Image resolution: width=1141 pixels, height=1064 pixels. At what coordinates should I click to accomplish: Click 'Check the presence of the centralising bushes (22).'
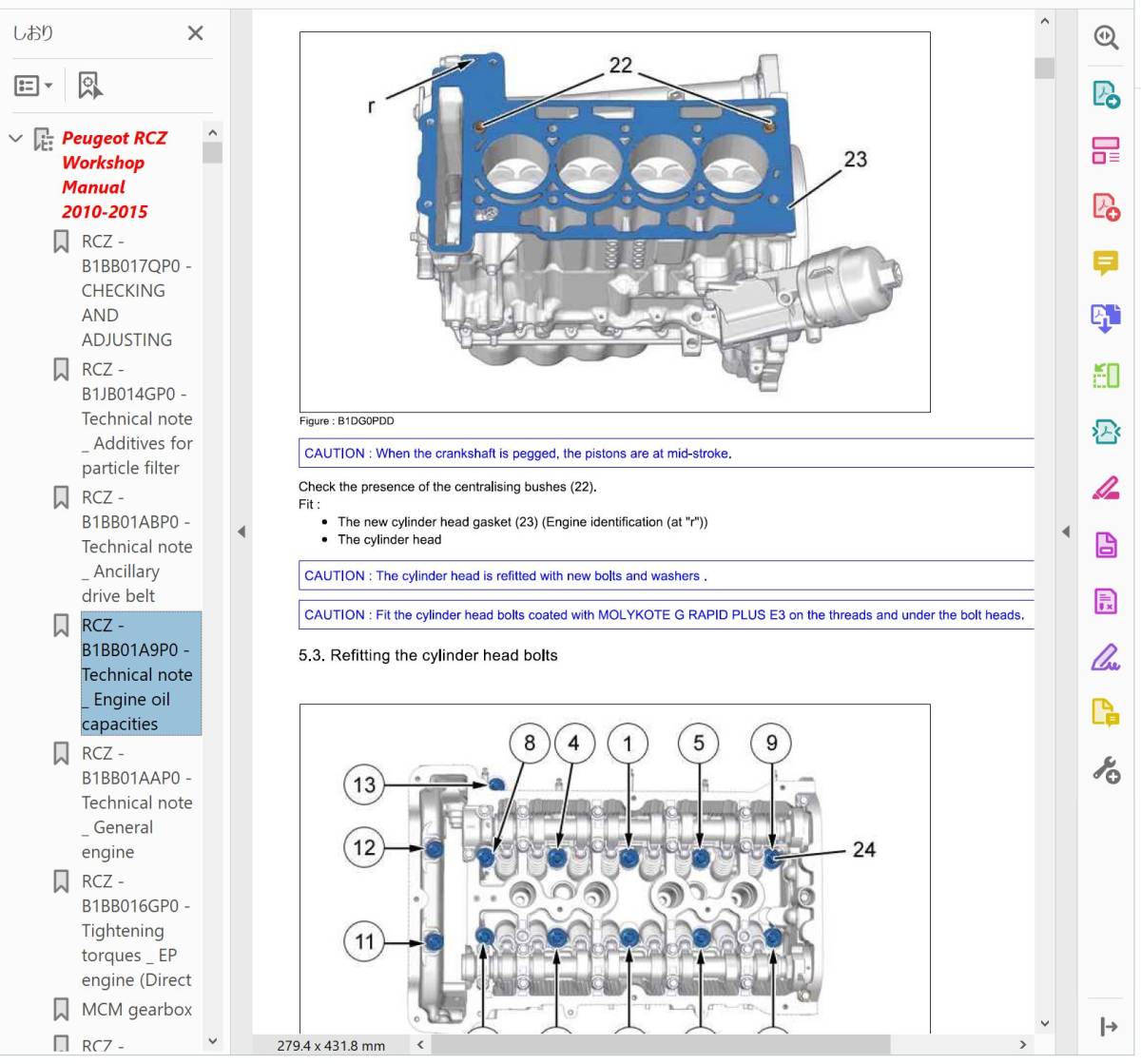(448, 487)
